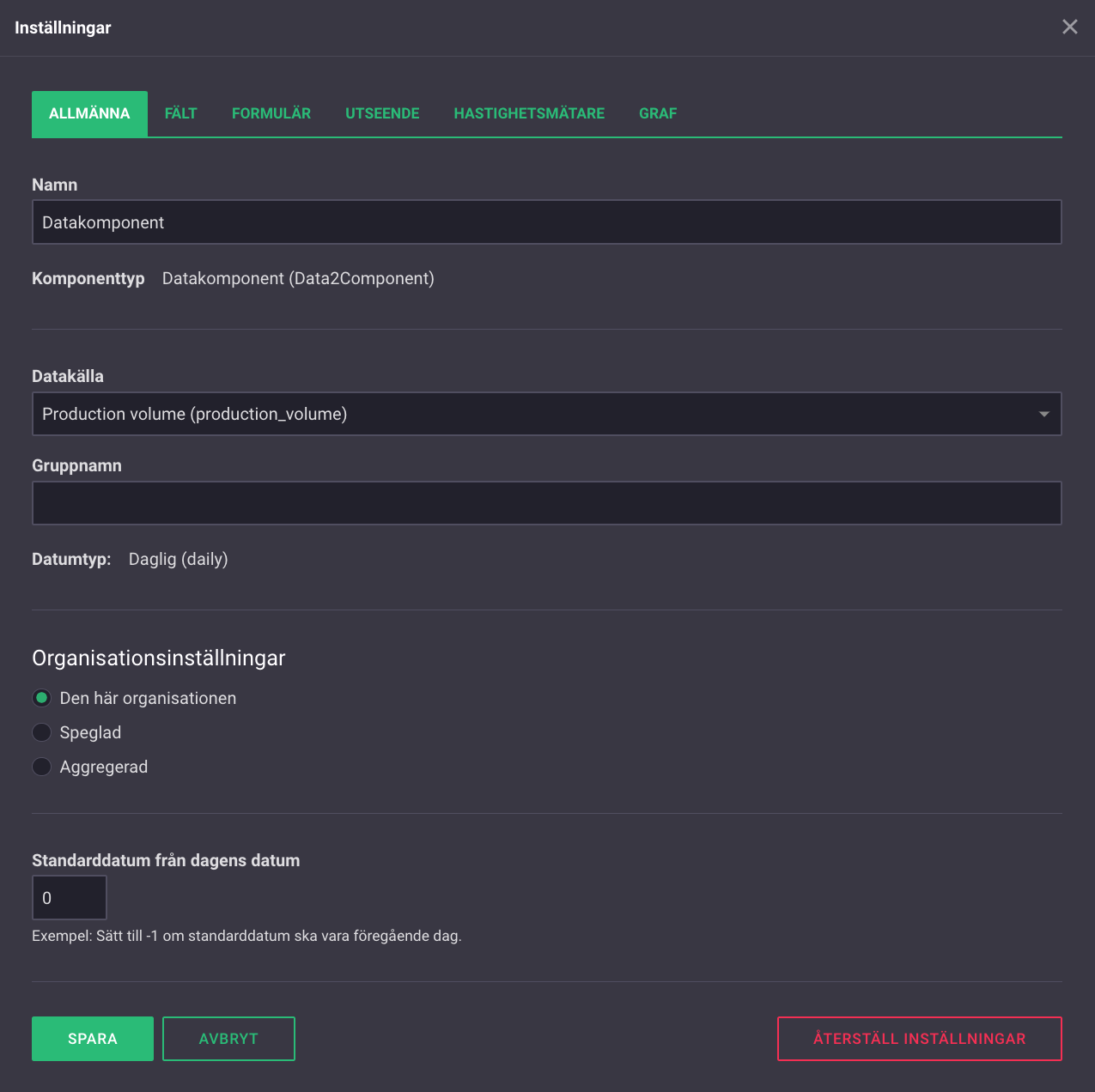The image size is (1095, 1092).
Task: Click the Namn text field
Action: coord(546,222)
